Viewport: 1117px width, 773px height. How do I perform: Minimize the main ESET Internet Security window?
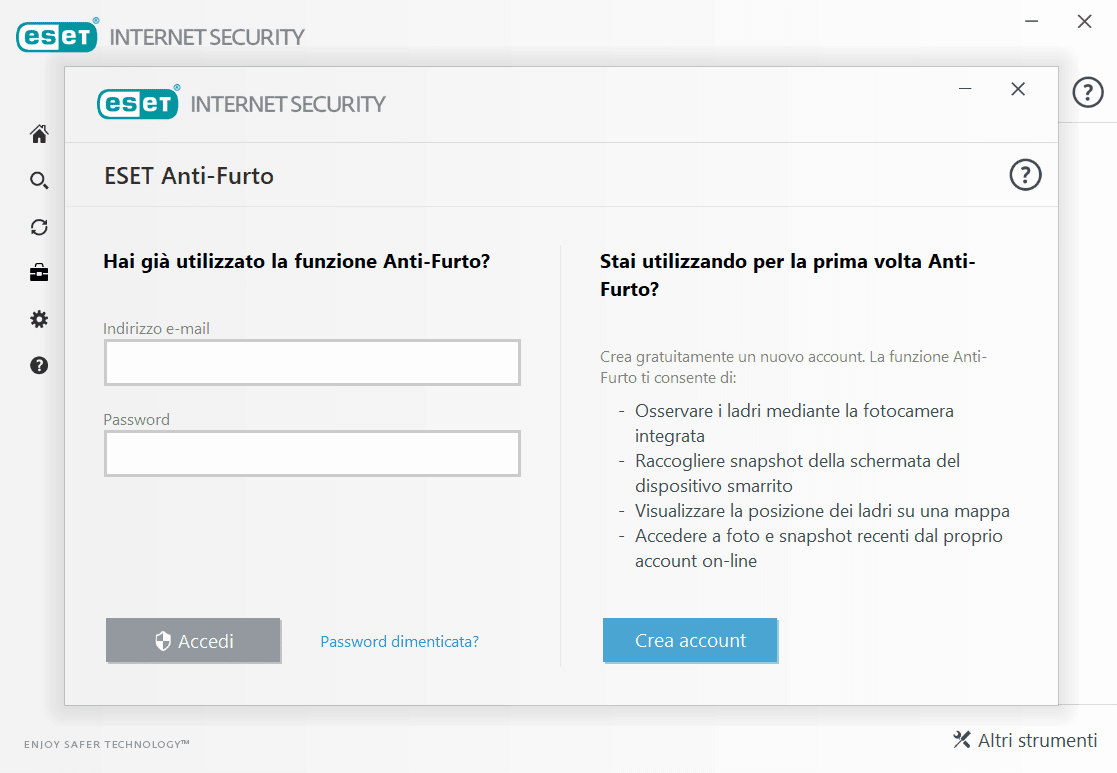1032,21
